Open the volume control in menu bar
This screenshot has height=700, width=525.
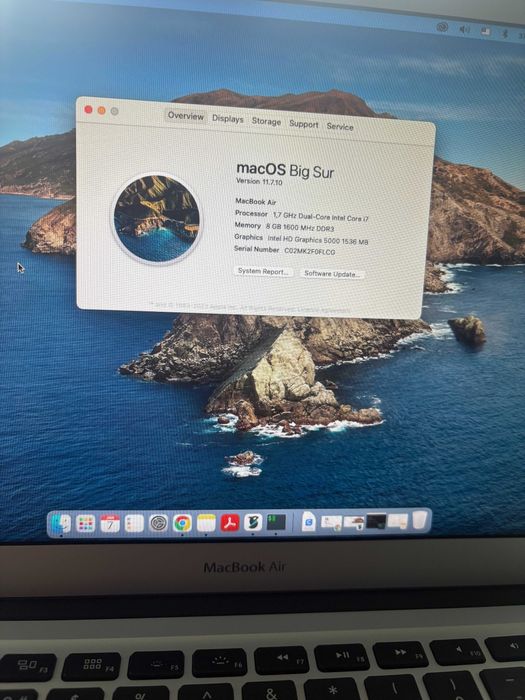click(464, 29)
